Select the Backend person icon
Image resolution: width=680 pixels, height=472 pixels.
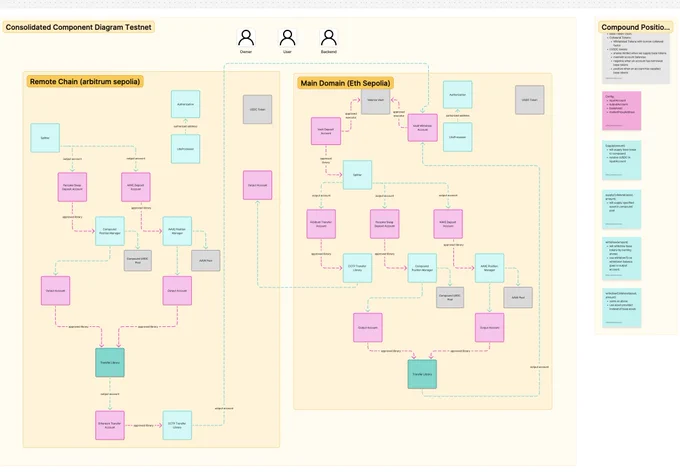(329, 38)
